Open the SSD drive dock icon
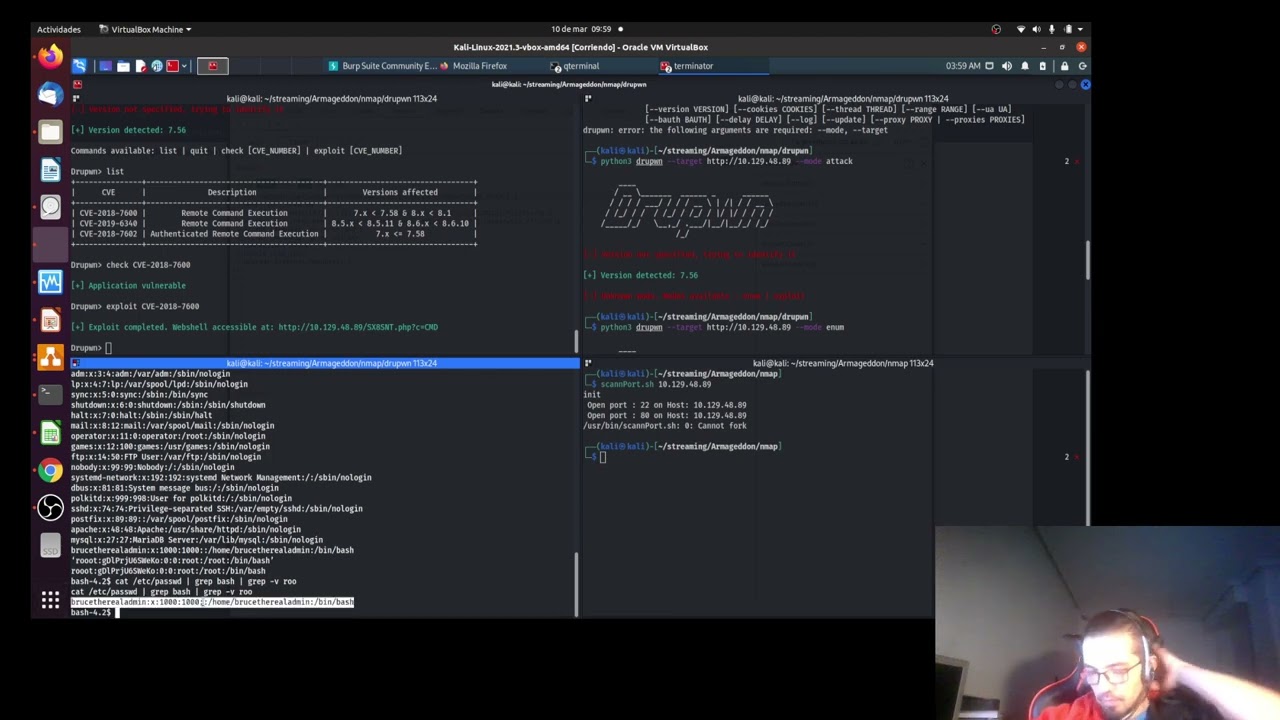This screenshot has height=720, width=1280. [50, 546]
